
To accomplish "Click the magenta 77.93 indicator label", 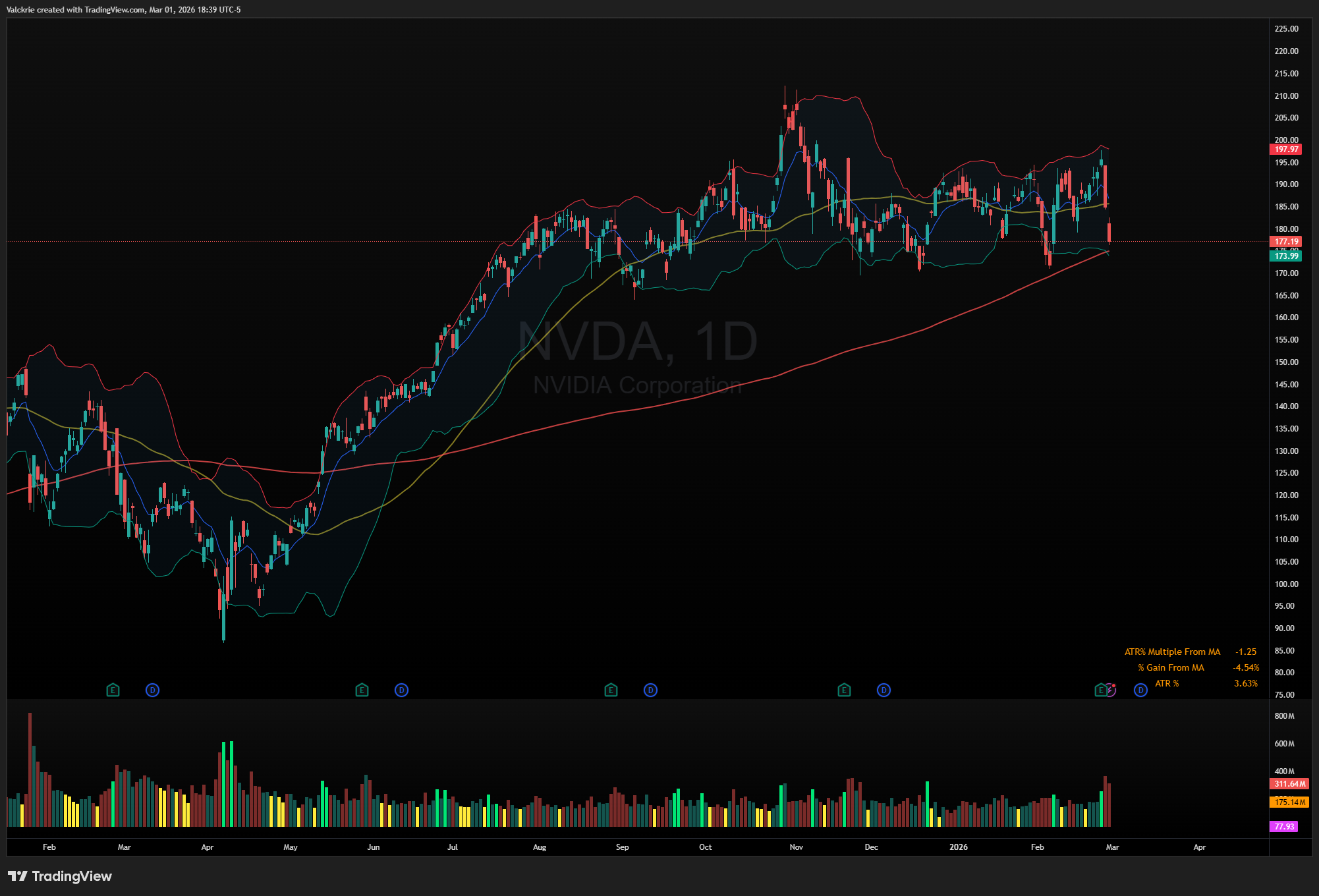I will tap(1284, 826).
